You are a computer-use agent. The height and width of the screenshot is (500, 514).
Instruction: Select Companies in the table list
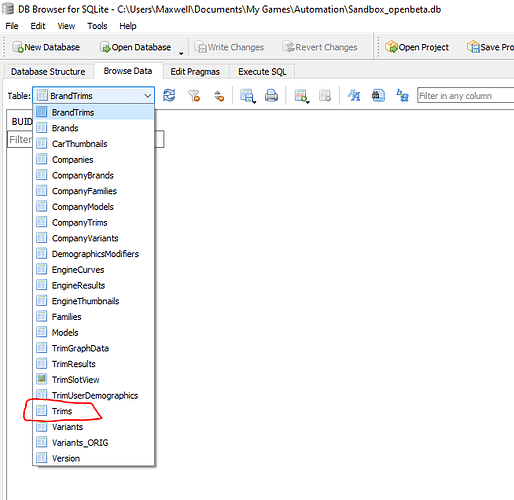tap(93, 160)
